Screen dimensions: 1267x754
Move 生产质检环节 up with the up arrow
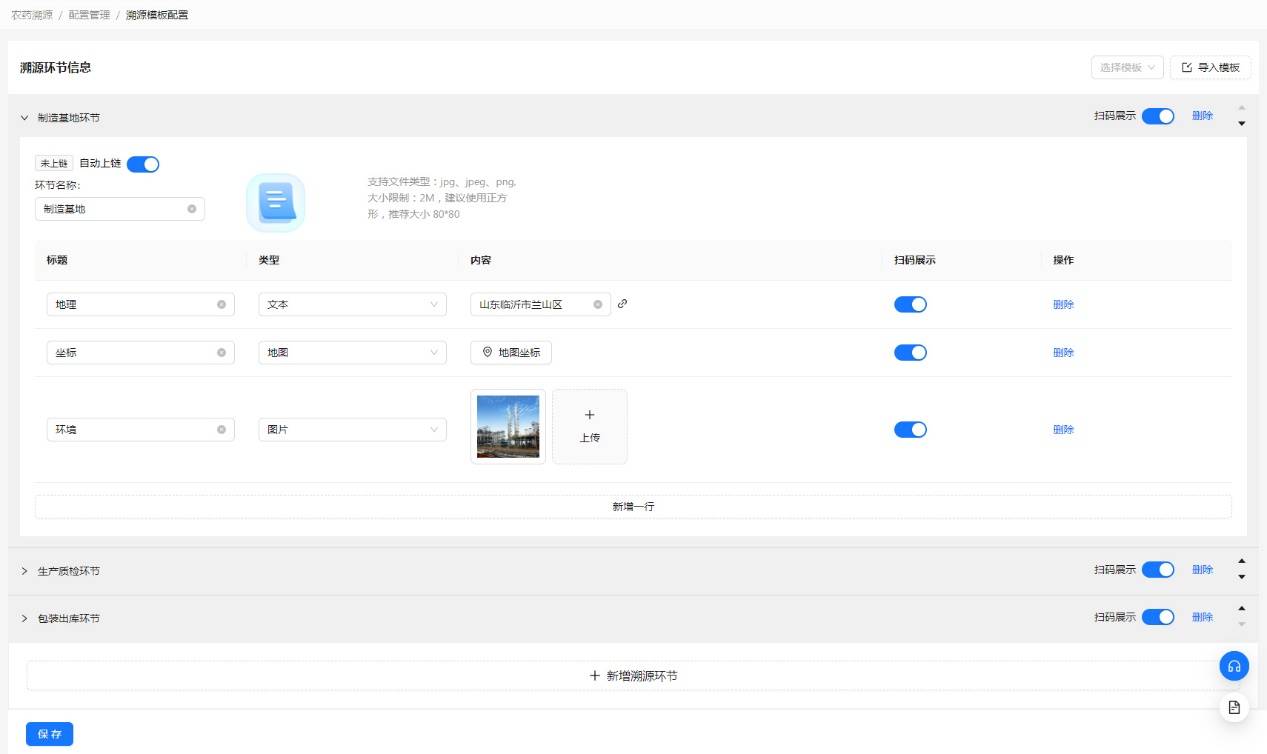1242,561
